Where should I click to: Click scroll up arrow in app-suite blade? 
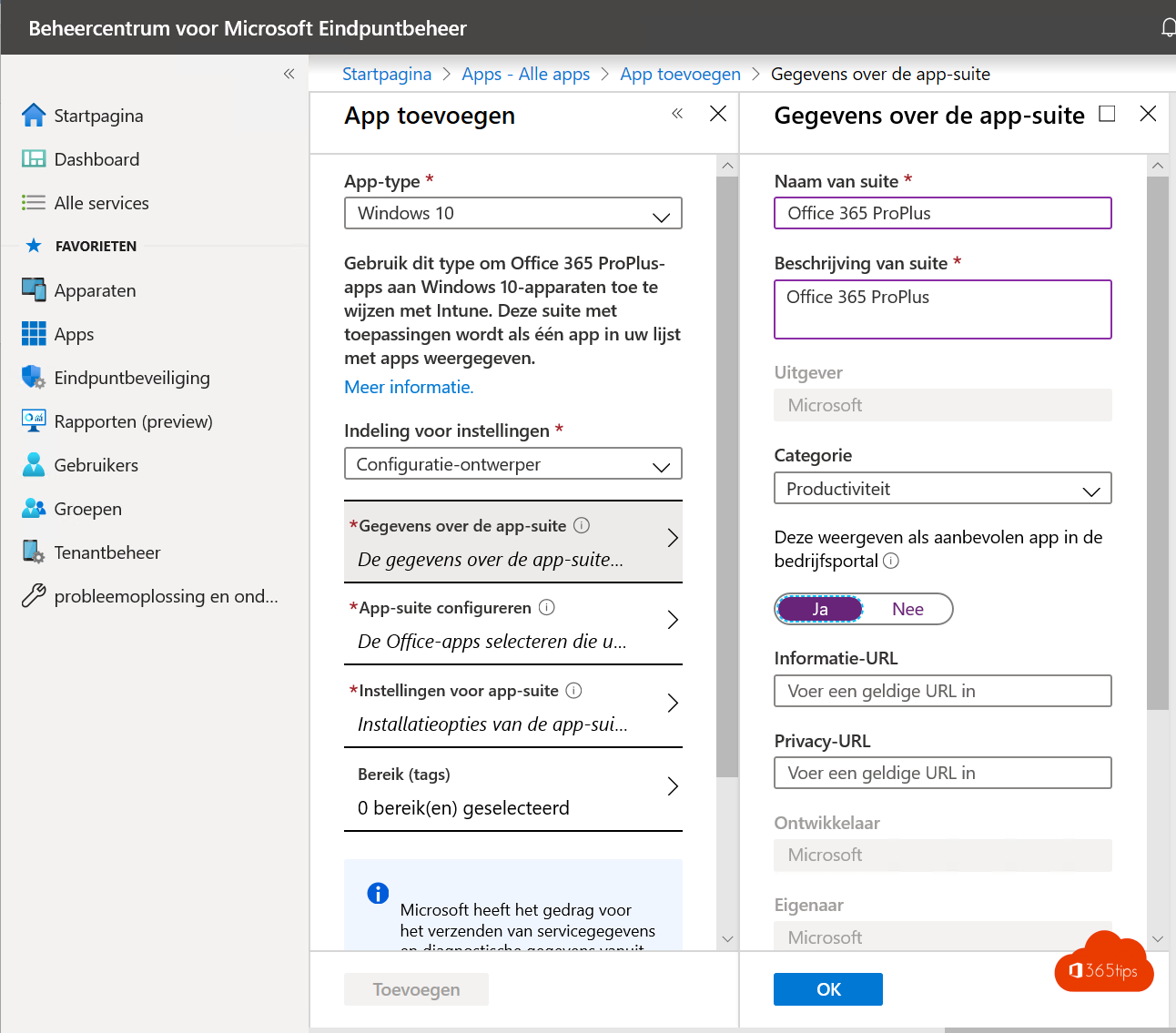pos(1158,166)
